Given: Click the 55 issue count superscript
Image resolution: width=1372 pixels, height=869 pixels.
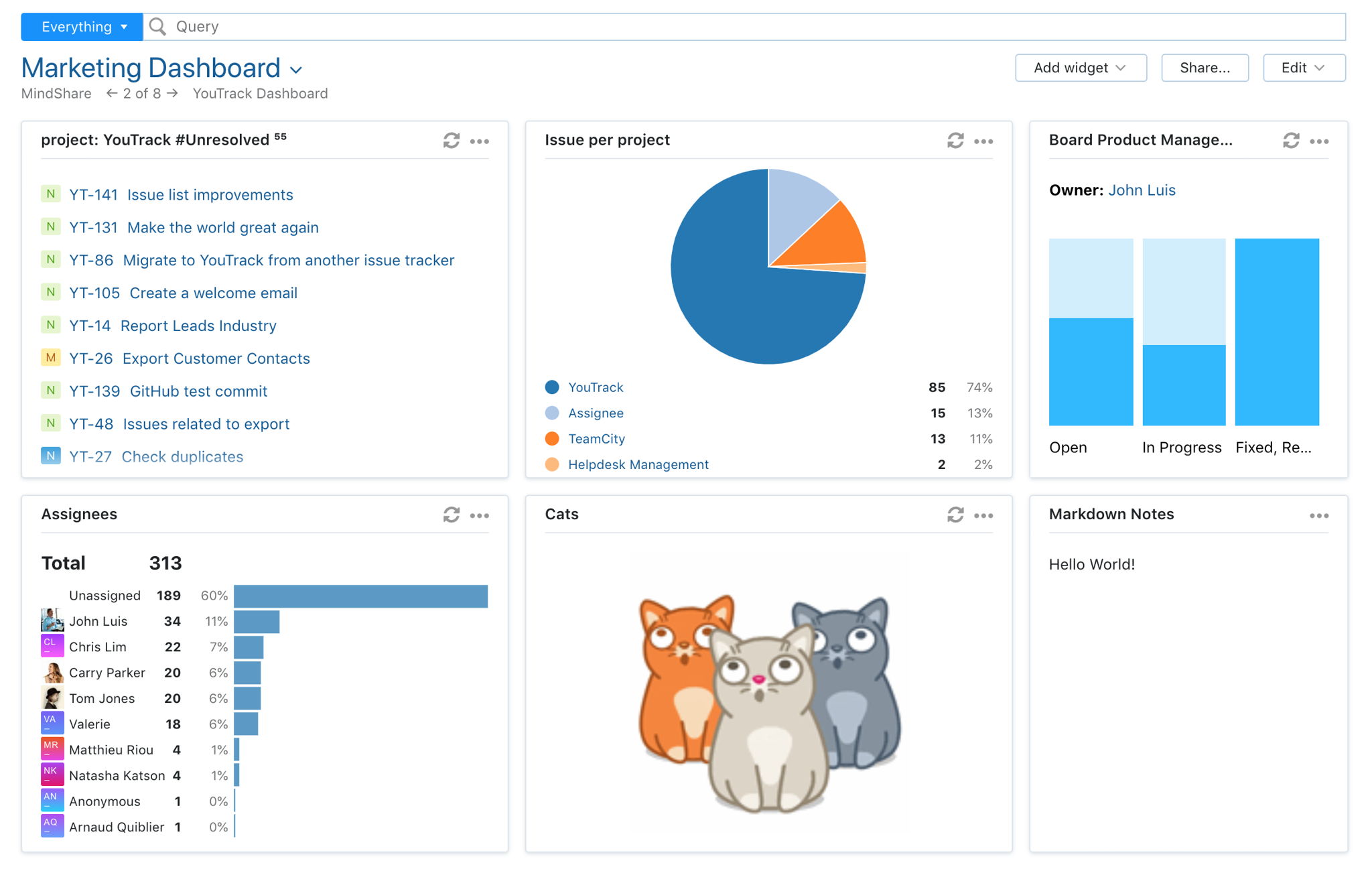Looking at the screenshot, I should coord(280,136).
